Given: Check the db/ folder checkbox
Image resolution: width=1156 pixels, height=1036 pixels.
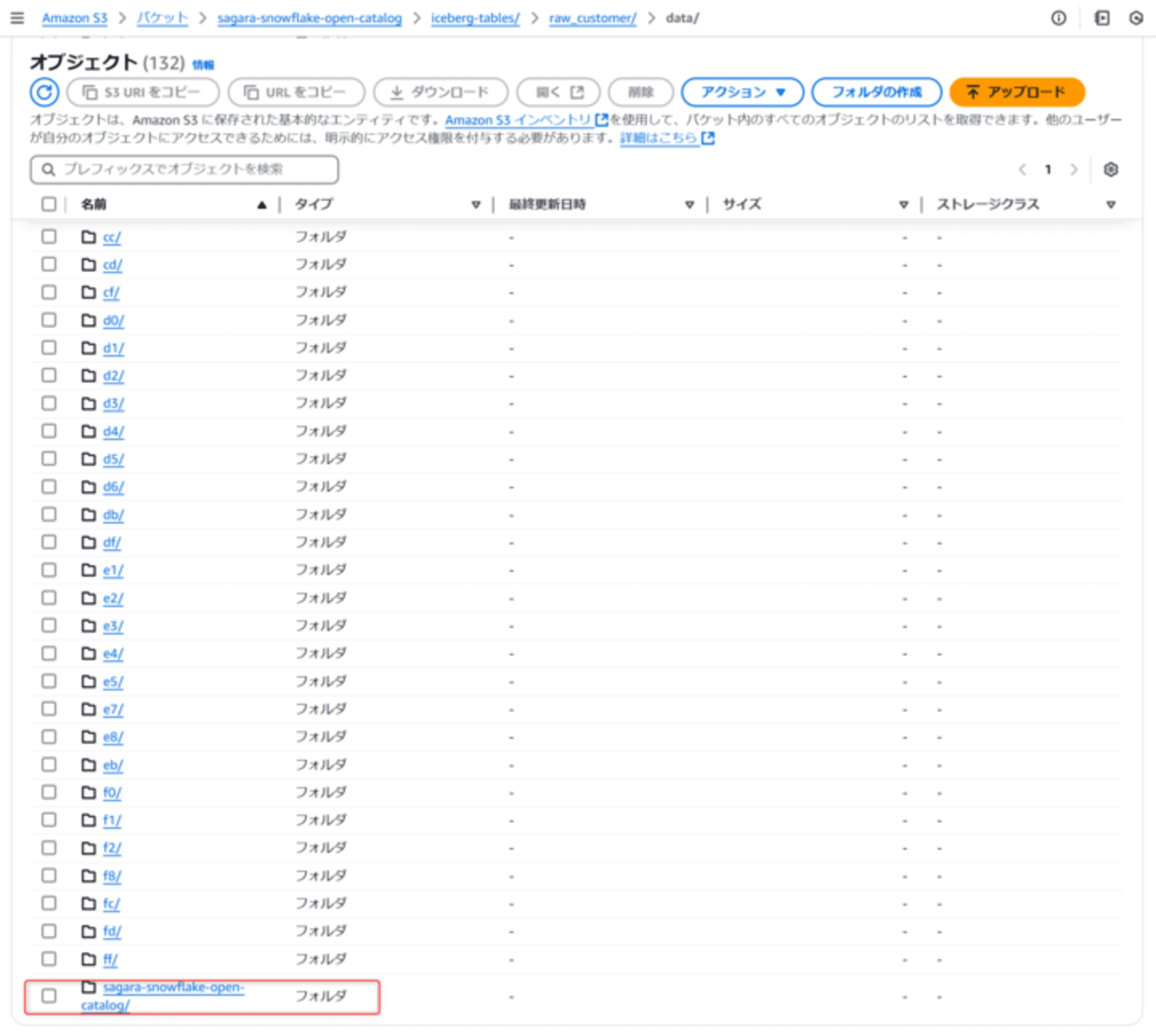Looking at the screenshot, I should [x=49, y=515].
